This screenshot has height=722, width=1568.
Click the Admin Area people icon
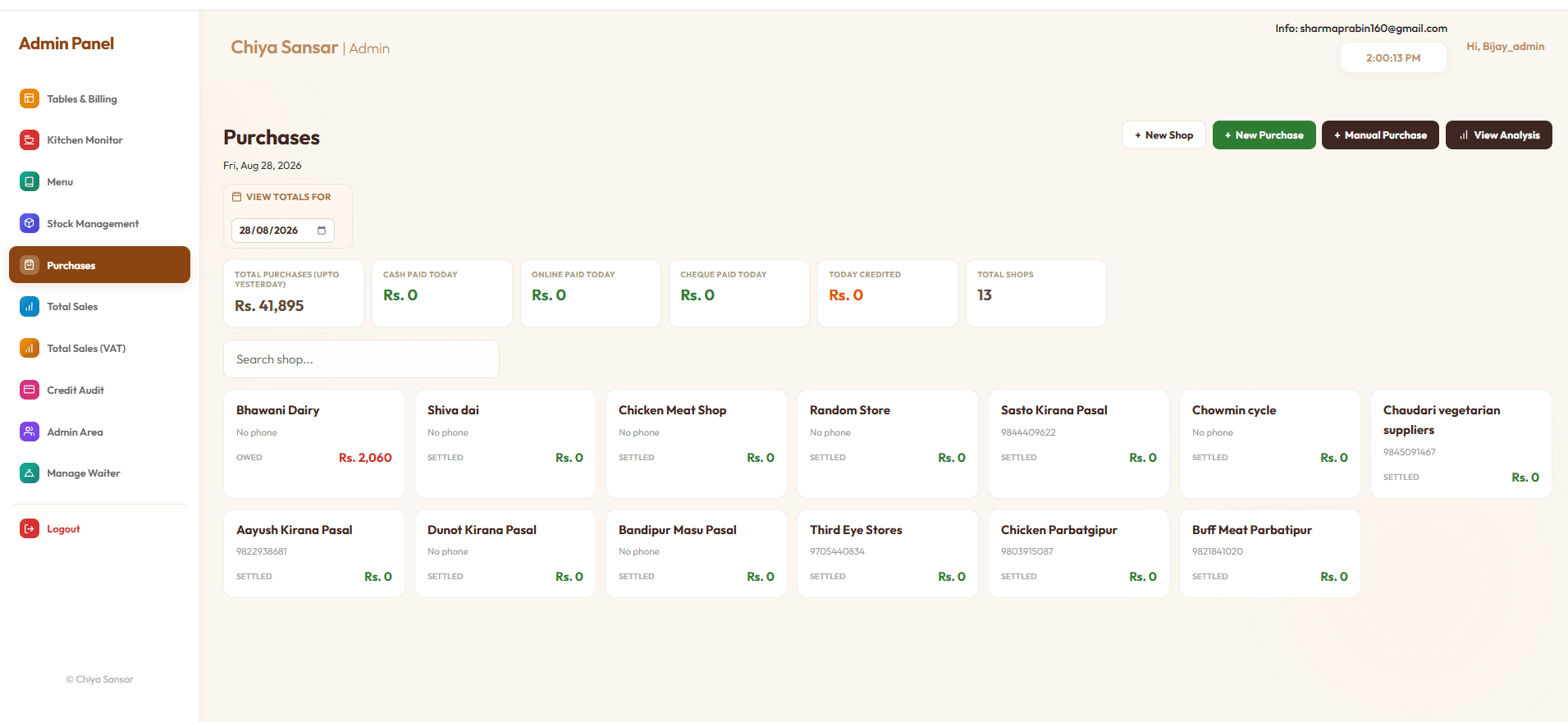[x=30, y=432]
